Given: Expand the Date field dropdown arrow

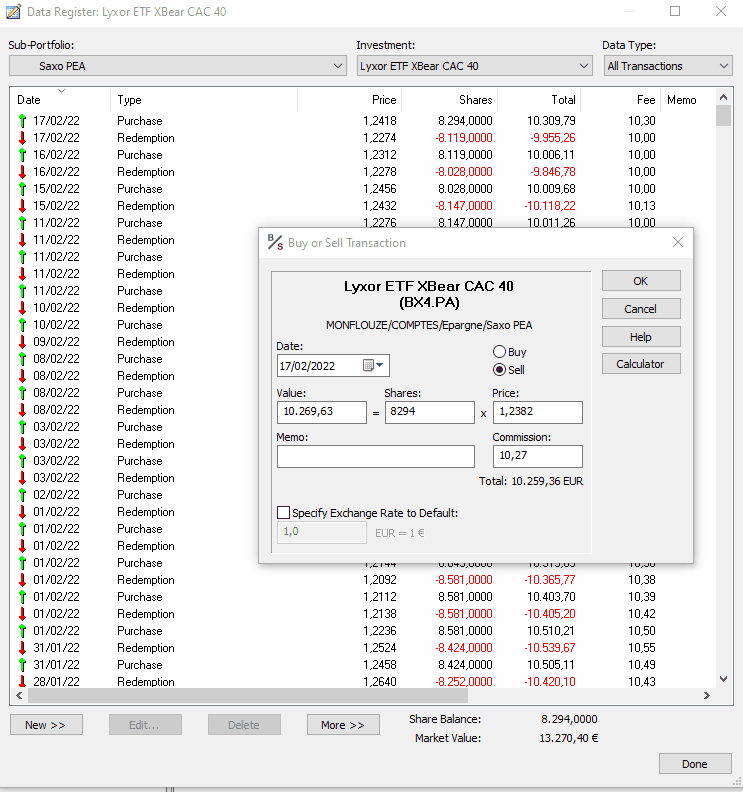Looking at the screenshot, I should (x=380, y=365).
